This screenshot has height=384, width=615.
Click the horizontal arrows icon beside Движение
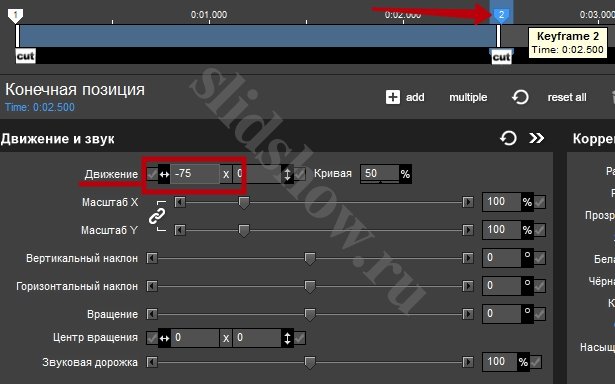164,174
